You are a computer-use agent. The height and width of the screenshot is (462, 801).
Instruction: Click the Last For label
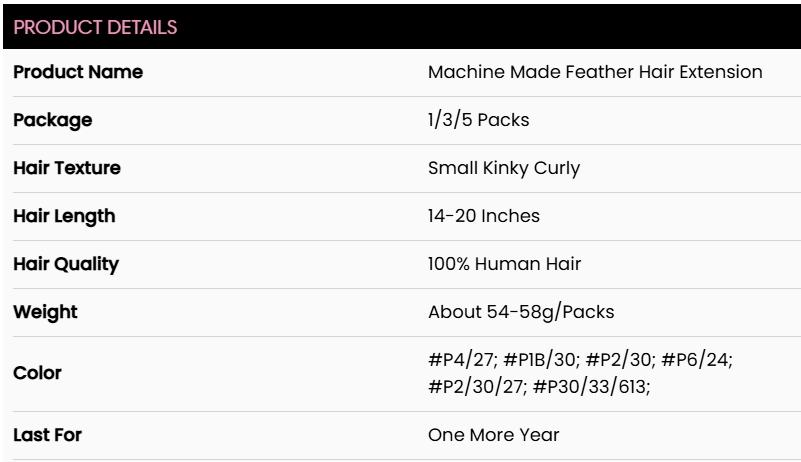(x=46, y=432)
